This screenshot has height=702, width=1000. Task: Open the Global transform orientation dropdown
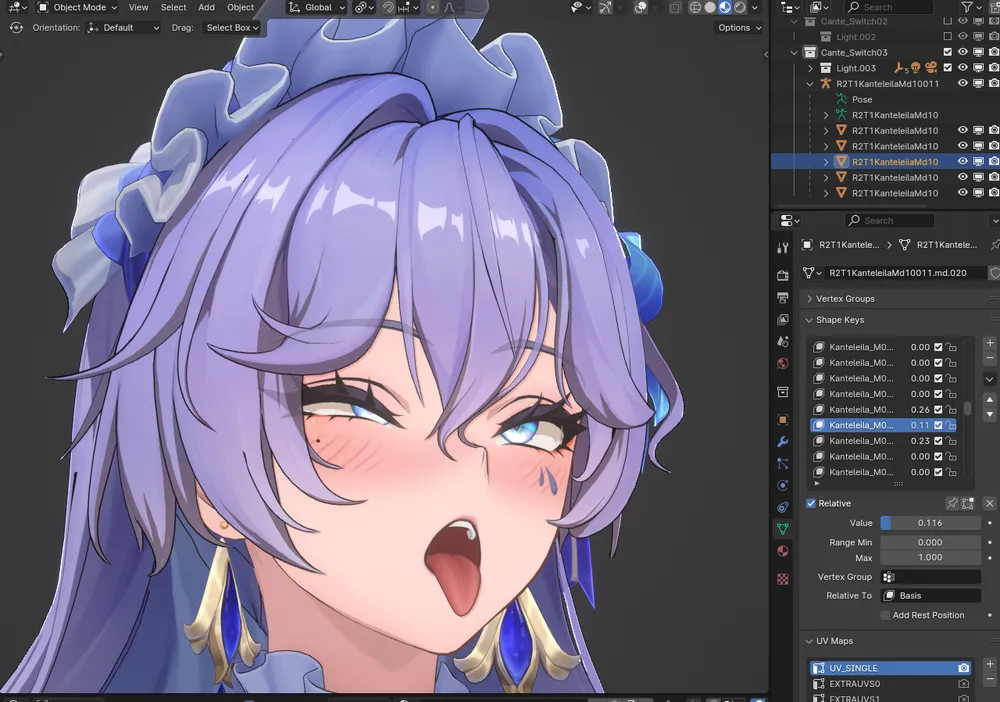[316, 8]
